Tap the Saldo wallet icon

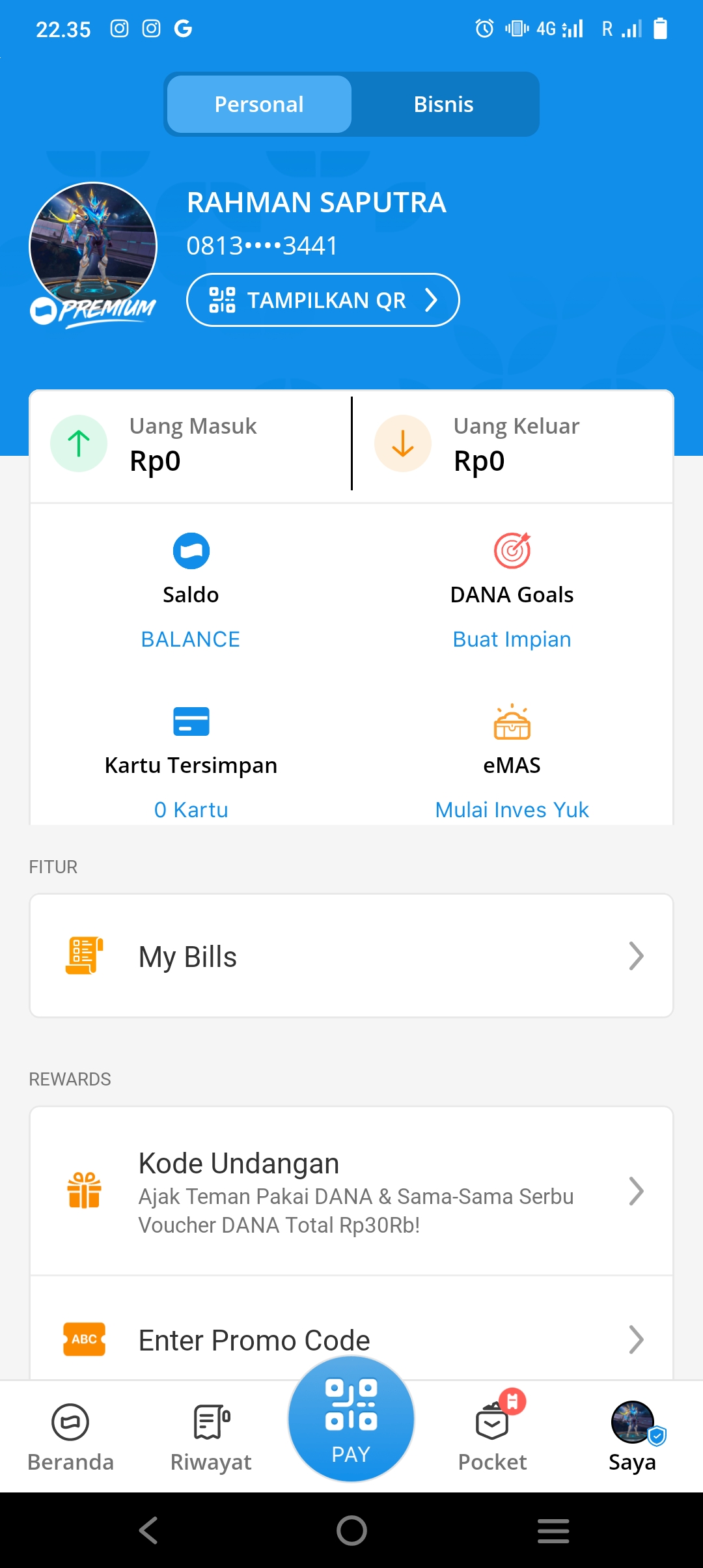click(191, 551)
